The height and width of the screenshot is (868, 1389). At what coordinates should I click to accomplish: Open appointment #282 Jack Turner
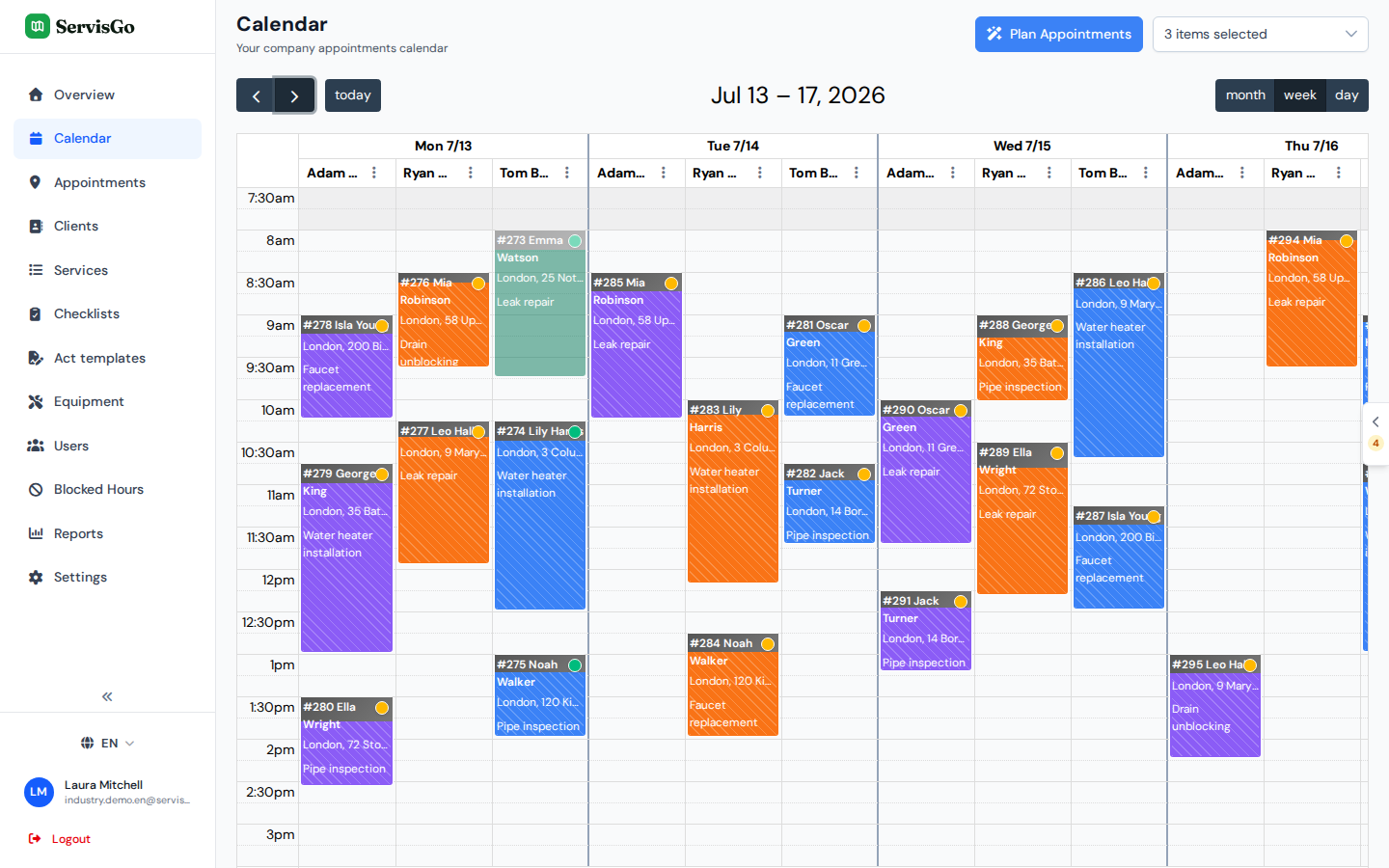click(x=830, y=503)
